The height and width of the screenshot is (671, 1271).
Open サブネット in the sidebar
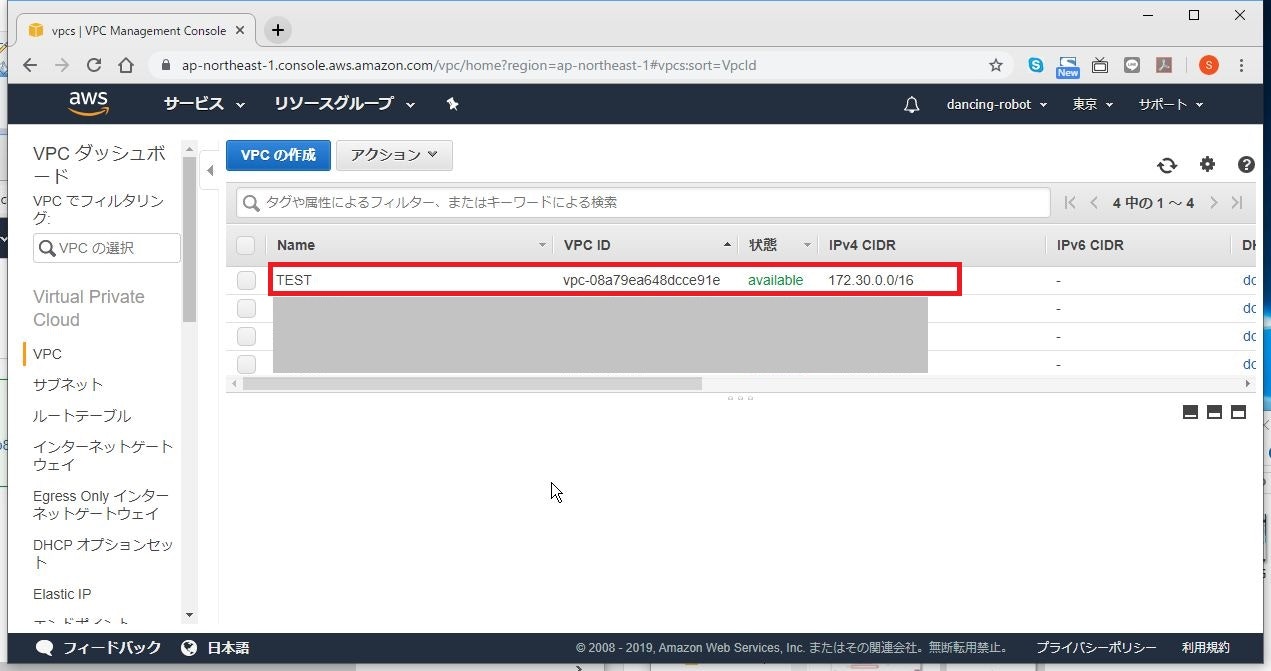(68, 385)
